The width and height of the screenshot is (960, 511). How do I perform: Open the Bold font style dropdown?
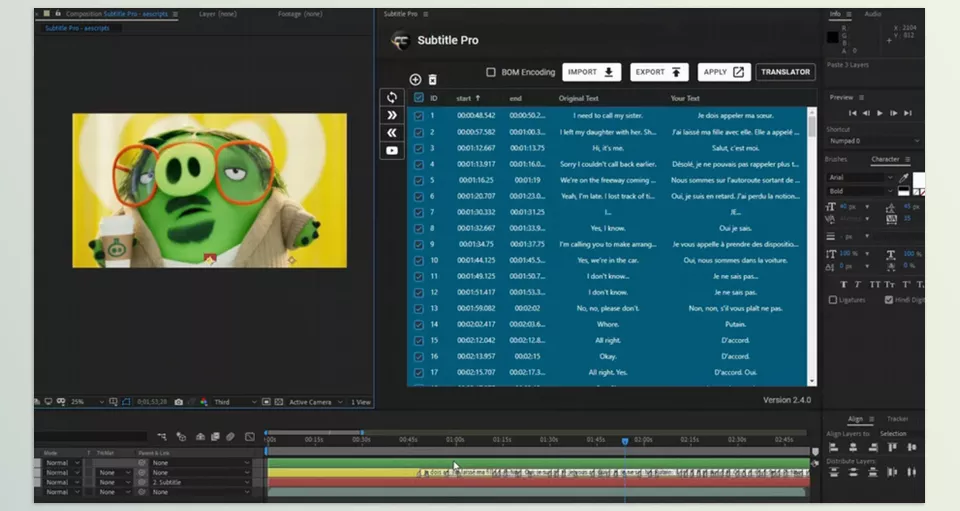860,192
